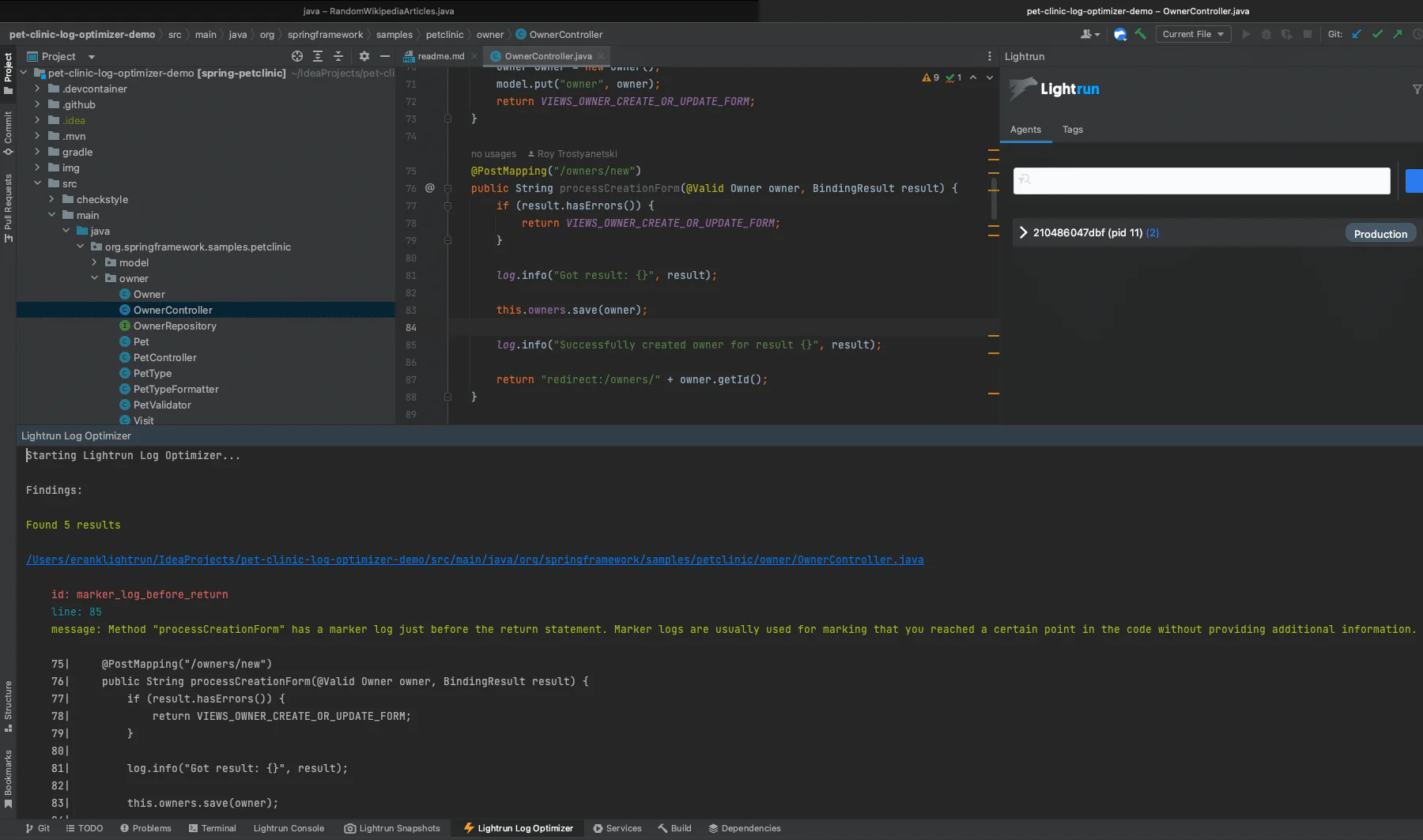Viewport: 1423px width, 840px height.
Task: Open the Services tool window
Action: click(x=623, y=828)
